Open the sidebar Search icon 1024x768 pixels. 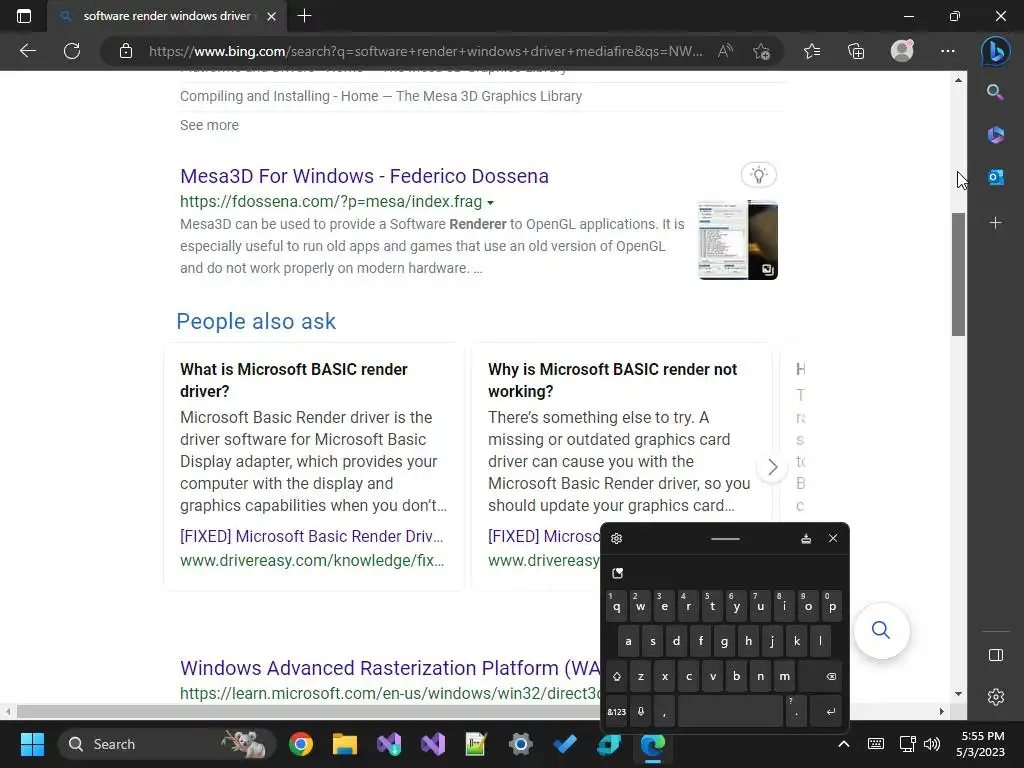[995, 92]
